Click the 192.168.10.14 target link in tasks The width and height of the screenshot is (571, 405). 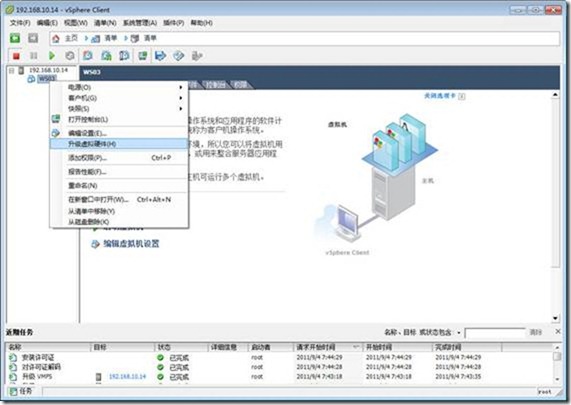[x=127, y=376]
